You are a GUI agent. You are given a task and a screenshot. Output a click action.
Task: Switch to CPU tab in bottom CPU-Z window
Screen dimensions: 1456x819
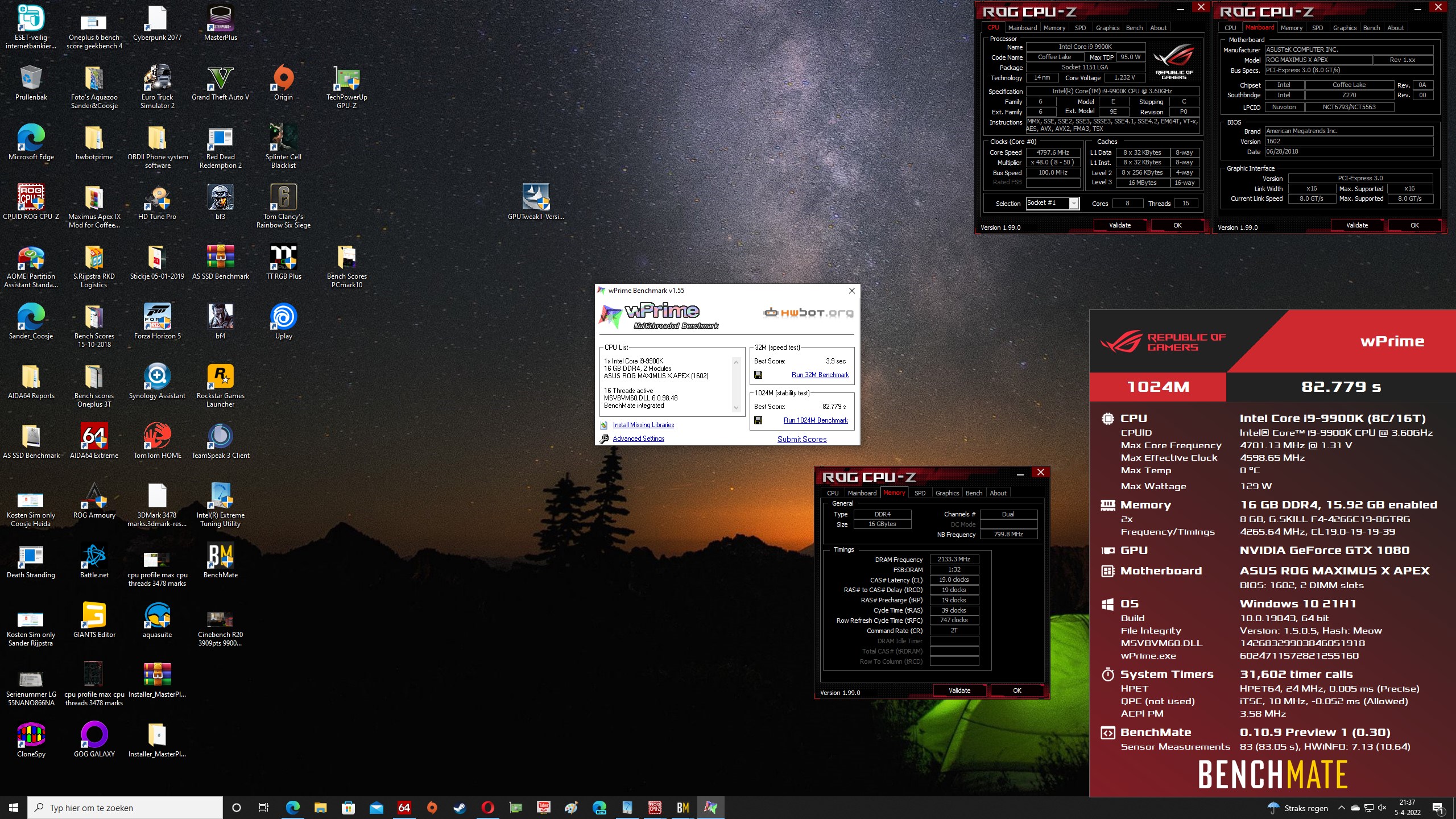click(833, 493)
